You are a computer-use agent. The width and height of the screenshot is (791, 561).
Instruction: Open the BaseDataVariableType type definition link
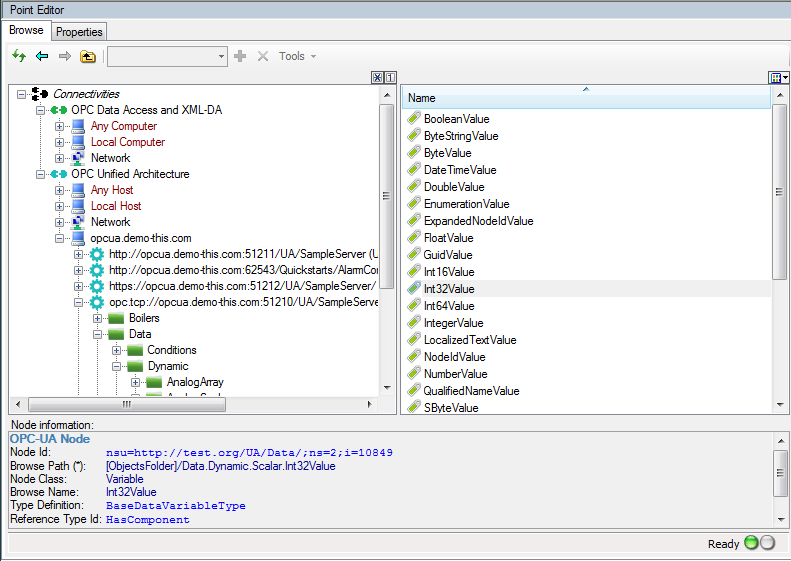175,506
